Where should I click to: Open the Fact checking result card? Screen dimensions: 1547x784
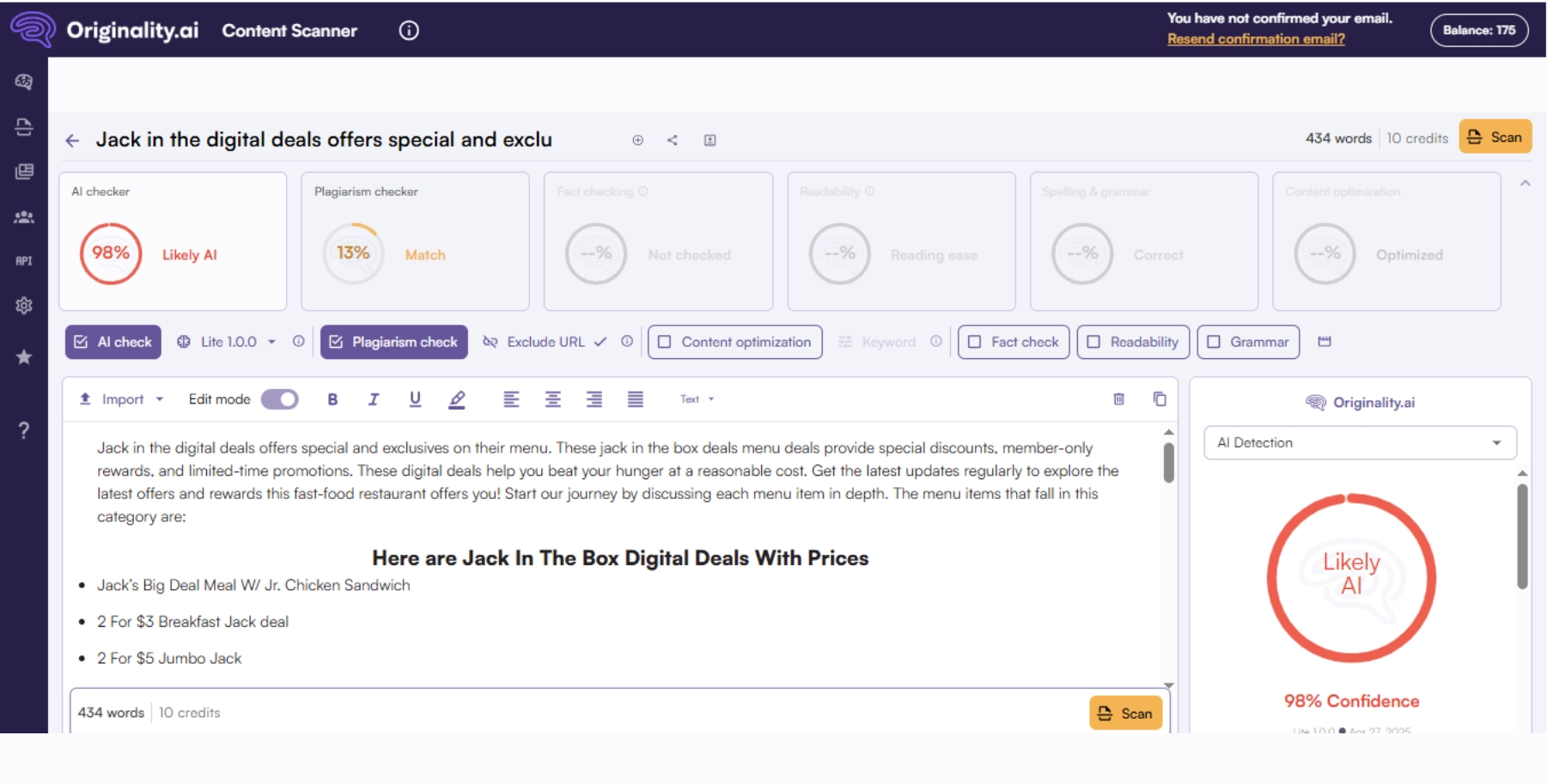coord(659,241)
